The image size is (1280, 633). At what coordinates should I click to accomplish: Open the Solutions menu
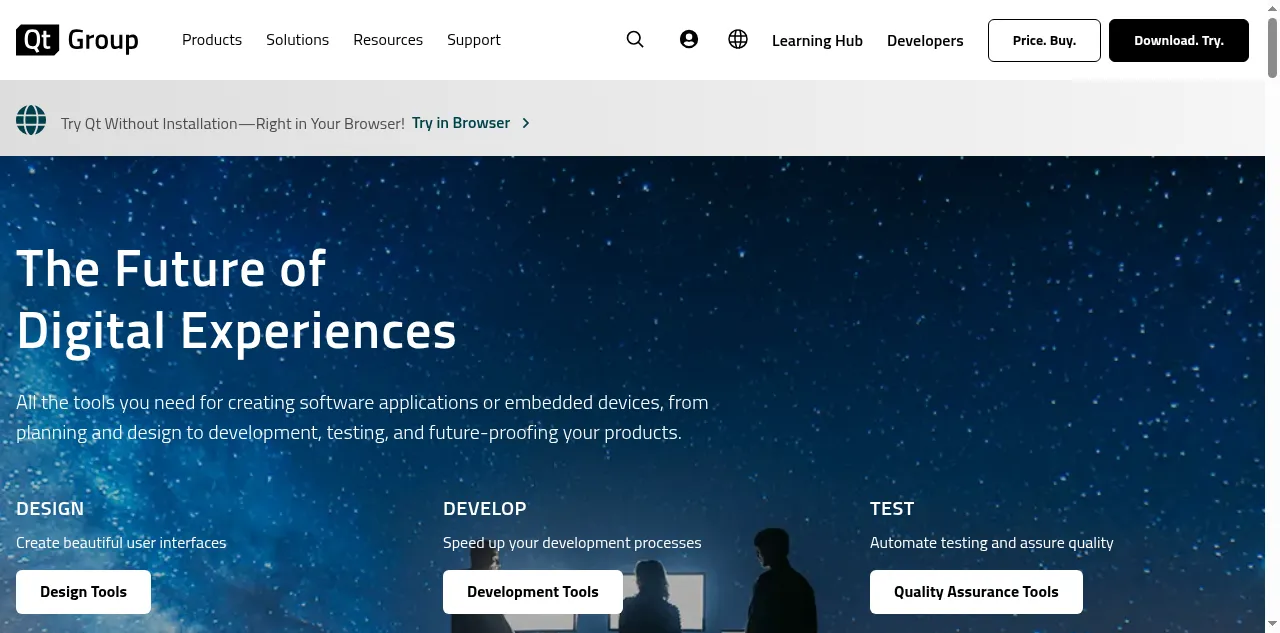pos(297,40)
